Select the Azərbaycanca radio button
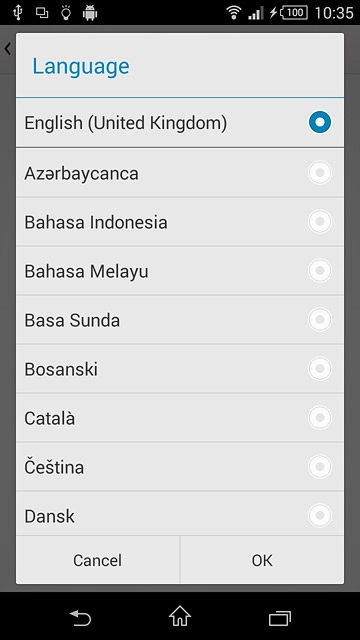This screenshot has width=360, height=640. click(x=320, y=173)
